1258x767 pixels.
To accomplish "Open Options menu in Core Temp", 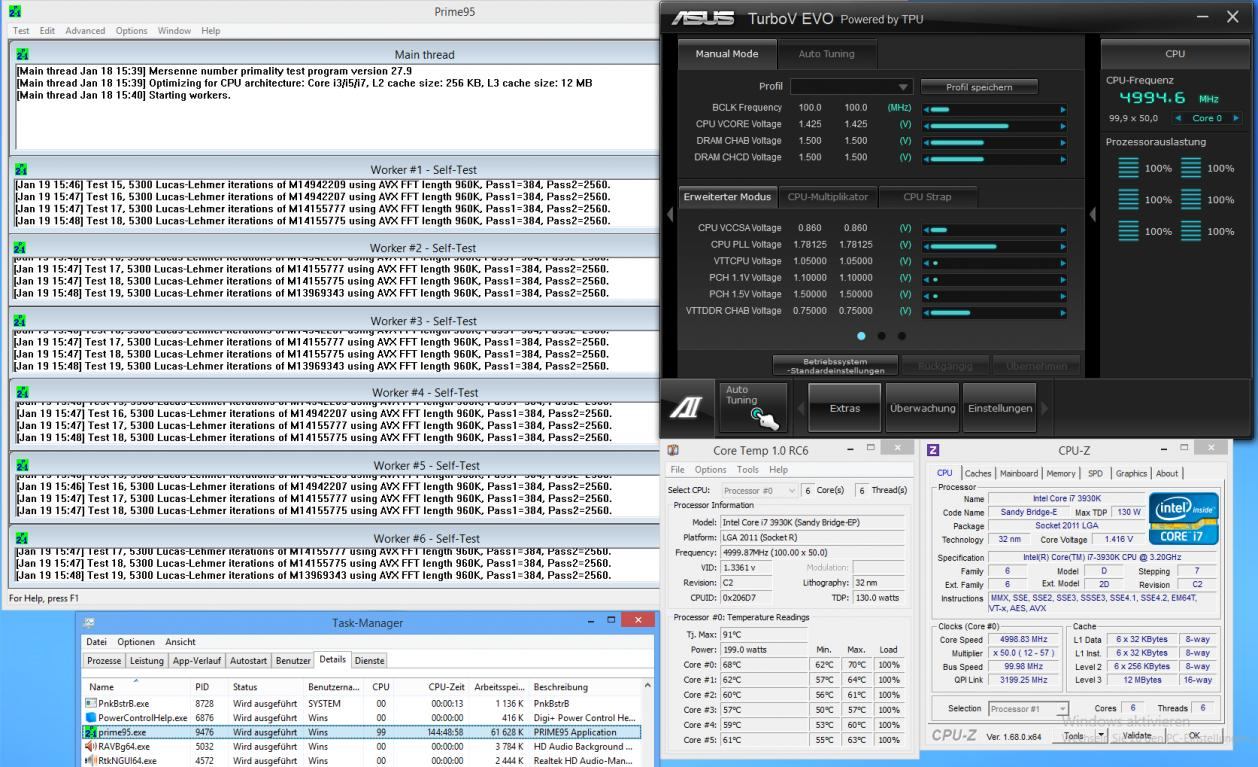I will click(711, 469).
